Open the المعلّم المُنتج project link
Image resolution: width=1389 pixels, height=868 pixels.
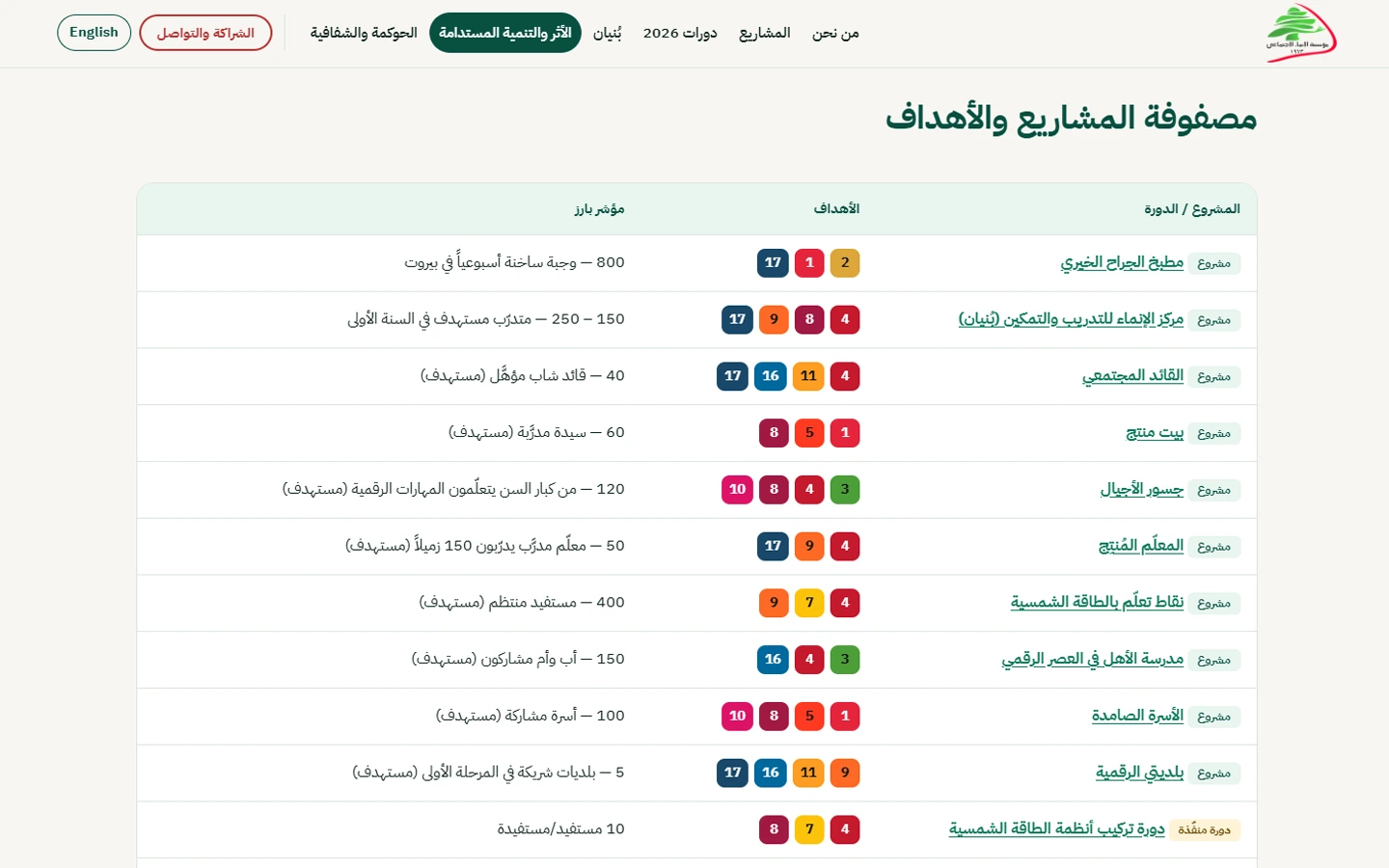(x=1141, y=546)
